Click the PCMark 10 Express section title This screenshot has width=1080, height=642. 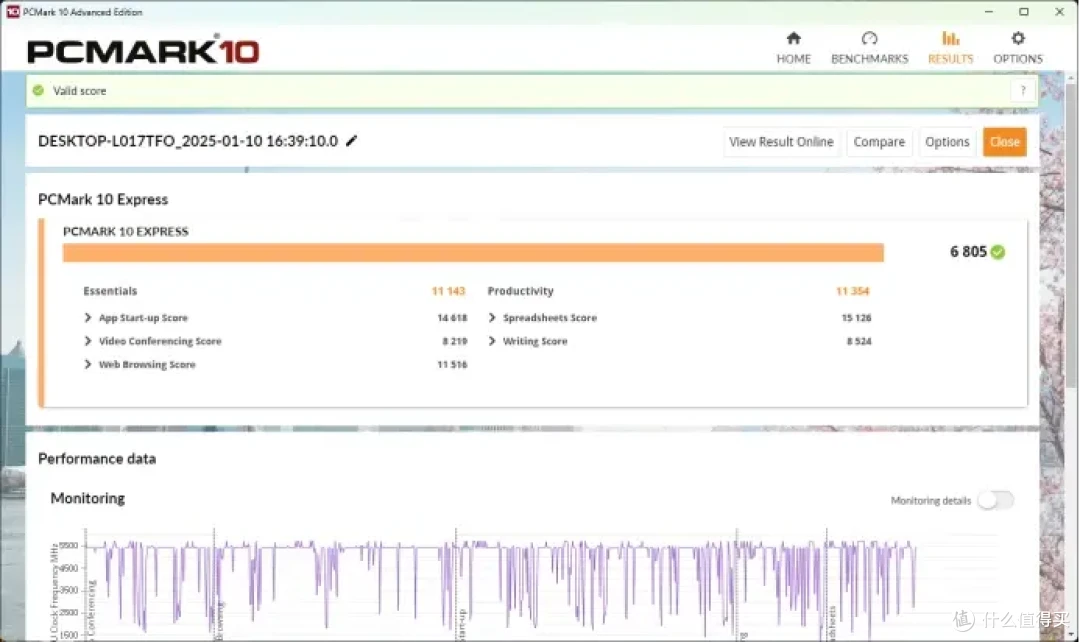point(103,199)
